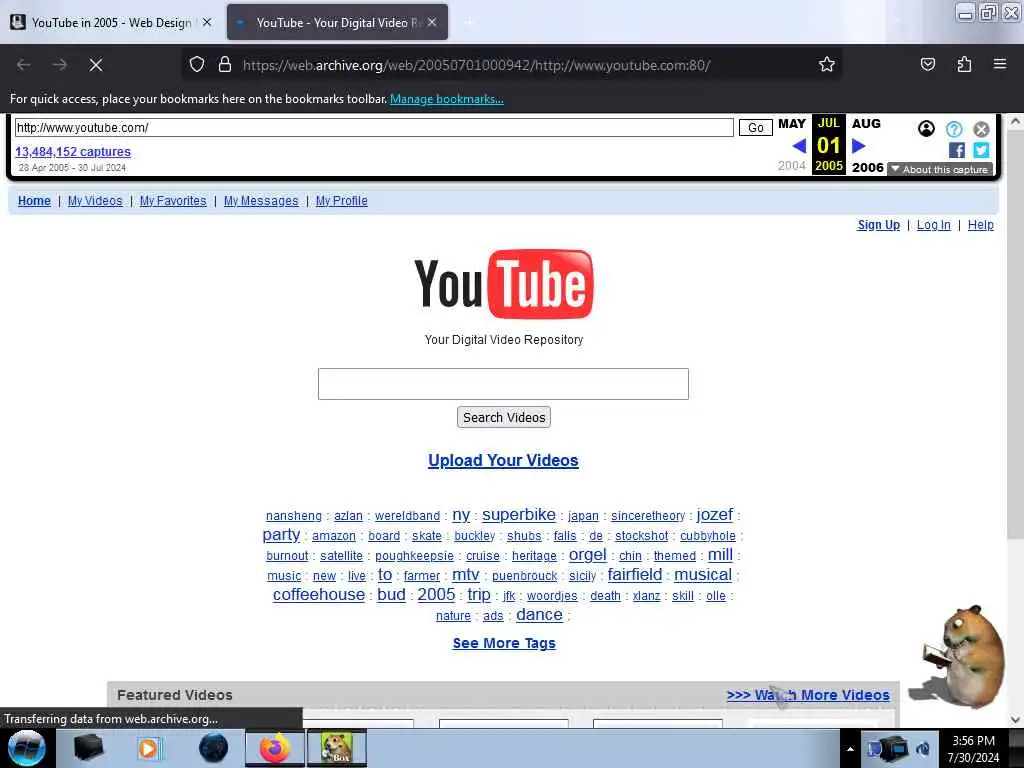Viewport: 1024px width, 768px height.
Task: Open the Firefox hamburger application menu
Action: pyautogui.click(x=999, y=64)
